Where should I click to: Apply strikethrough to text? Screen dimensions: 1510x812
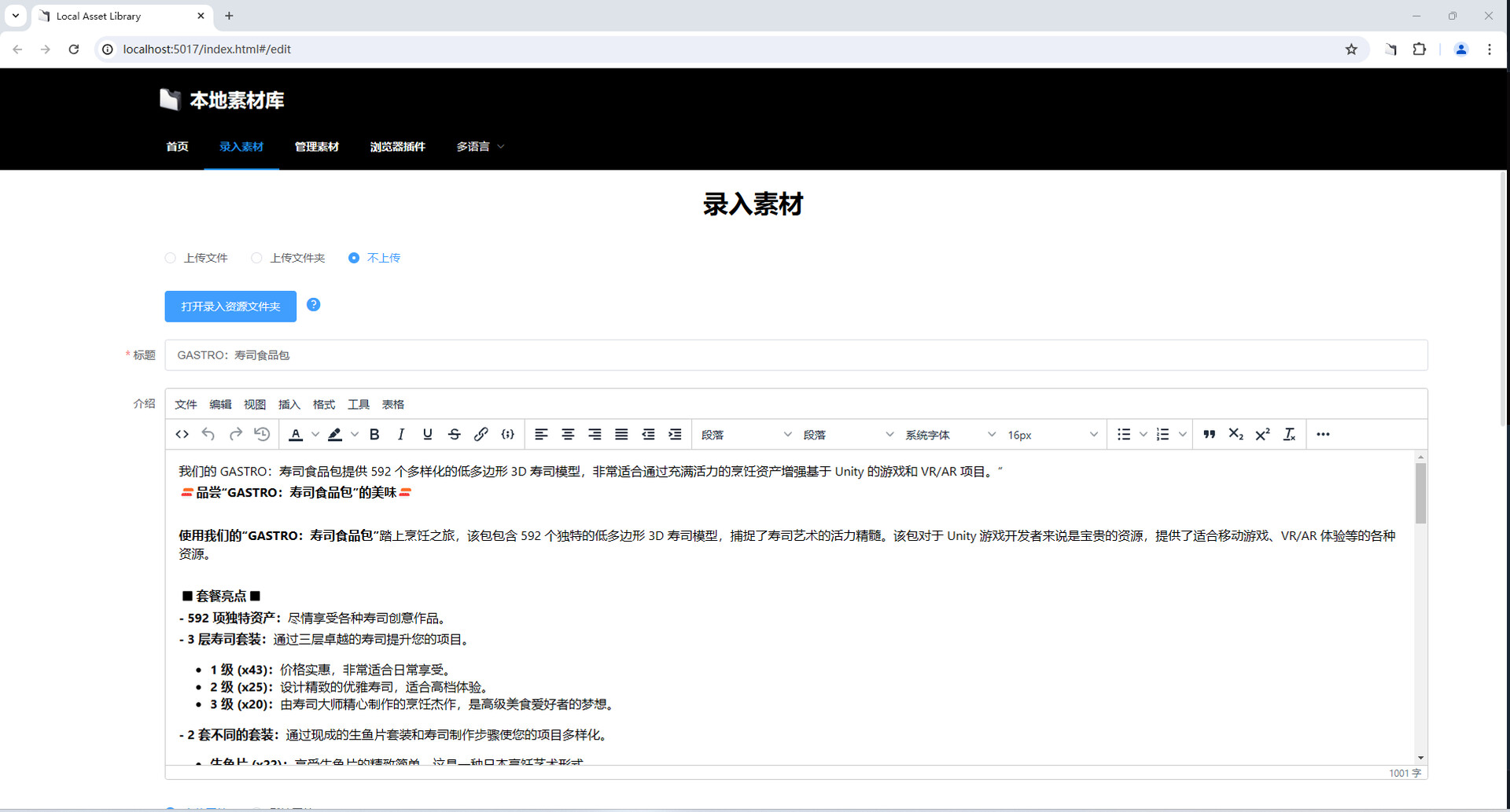pos(455,435)
